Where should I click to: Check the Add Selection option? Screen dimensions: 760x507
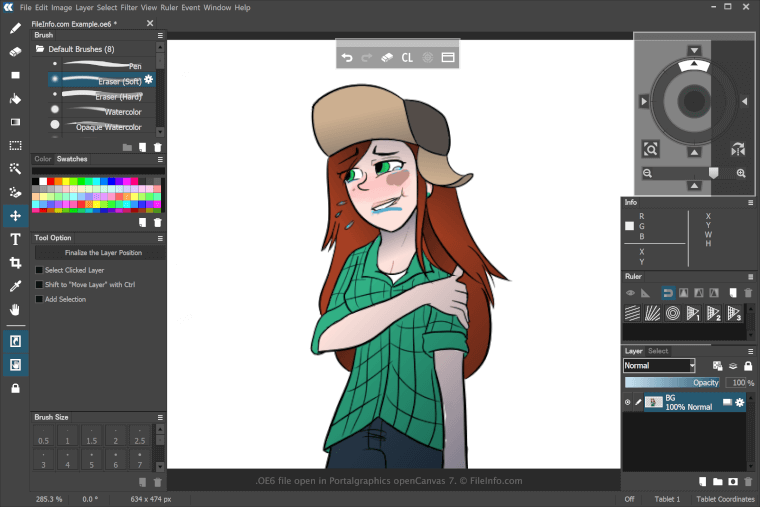[x=40, y=299]
